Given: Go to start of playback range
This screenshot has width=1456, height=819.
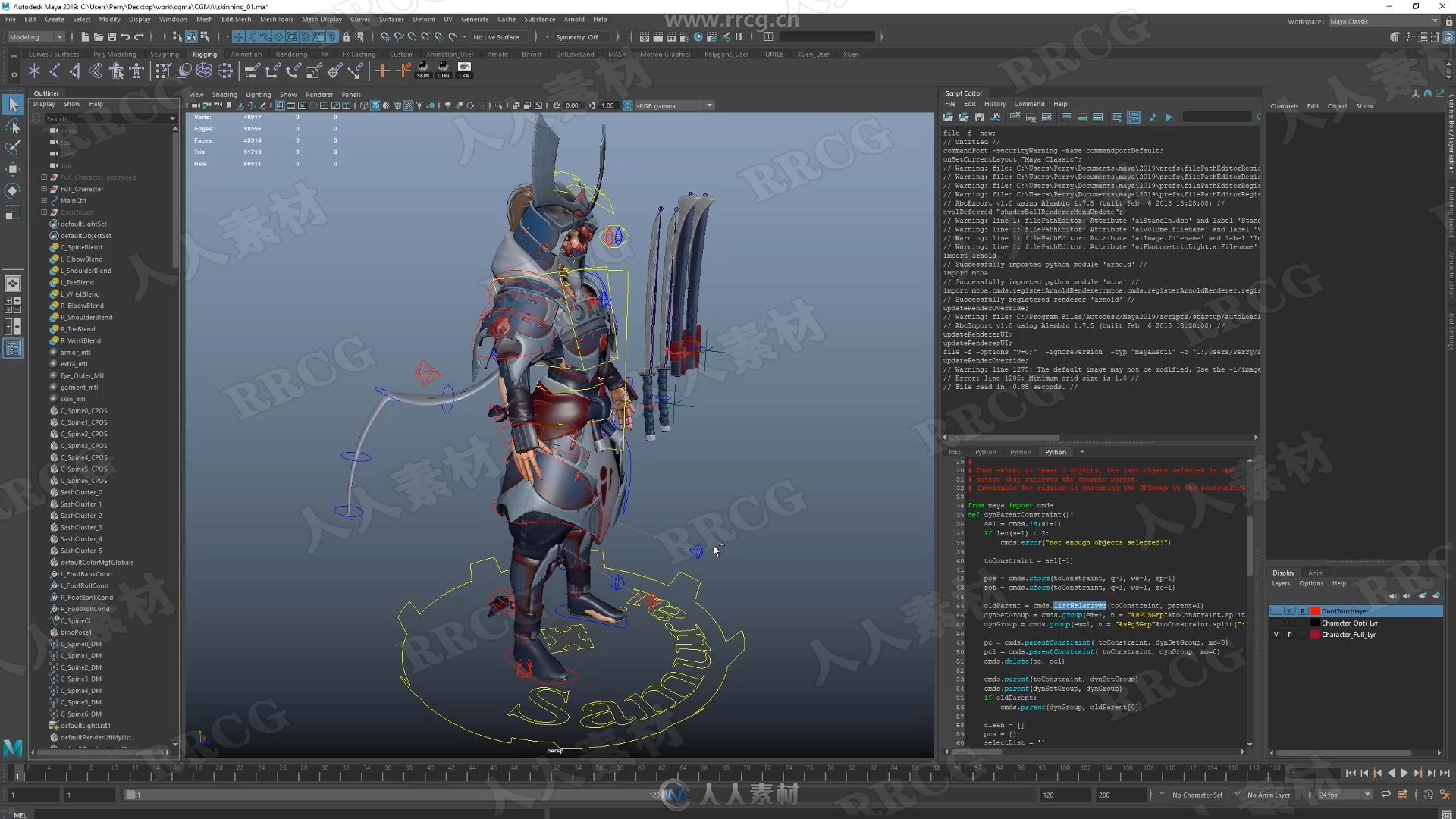Looking at the screenshot, I should point(1351,773).
